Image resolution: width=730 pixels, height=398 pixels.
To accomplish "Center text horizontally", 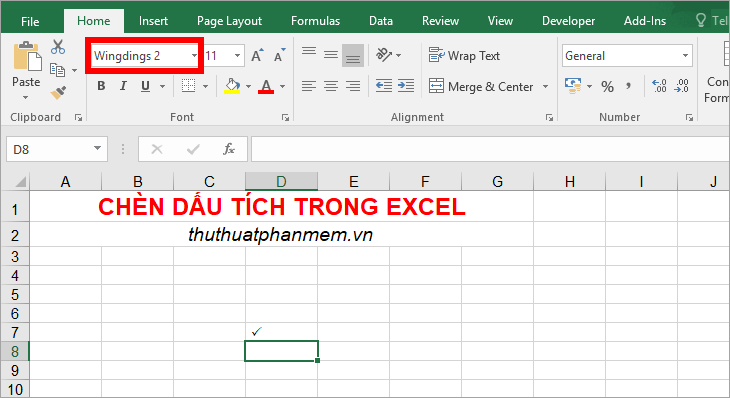I will pos(331,86).
